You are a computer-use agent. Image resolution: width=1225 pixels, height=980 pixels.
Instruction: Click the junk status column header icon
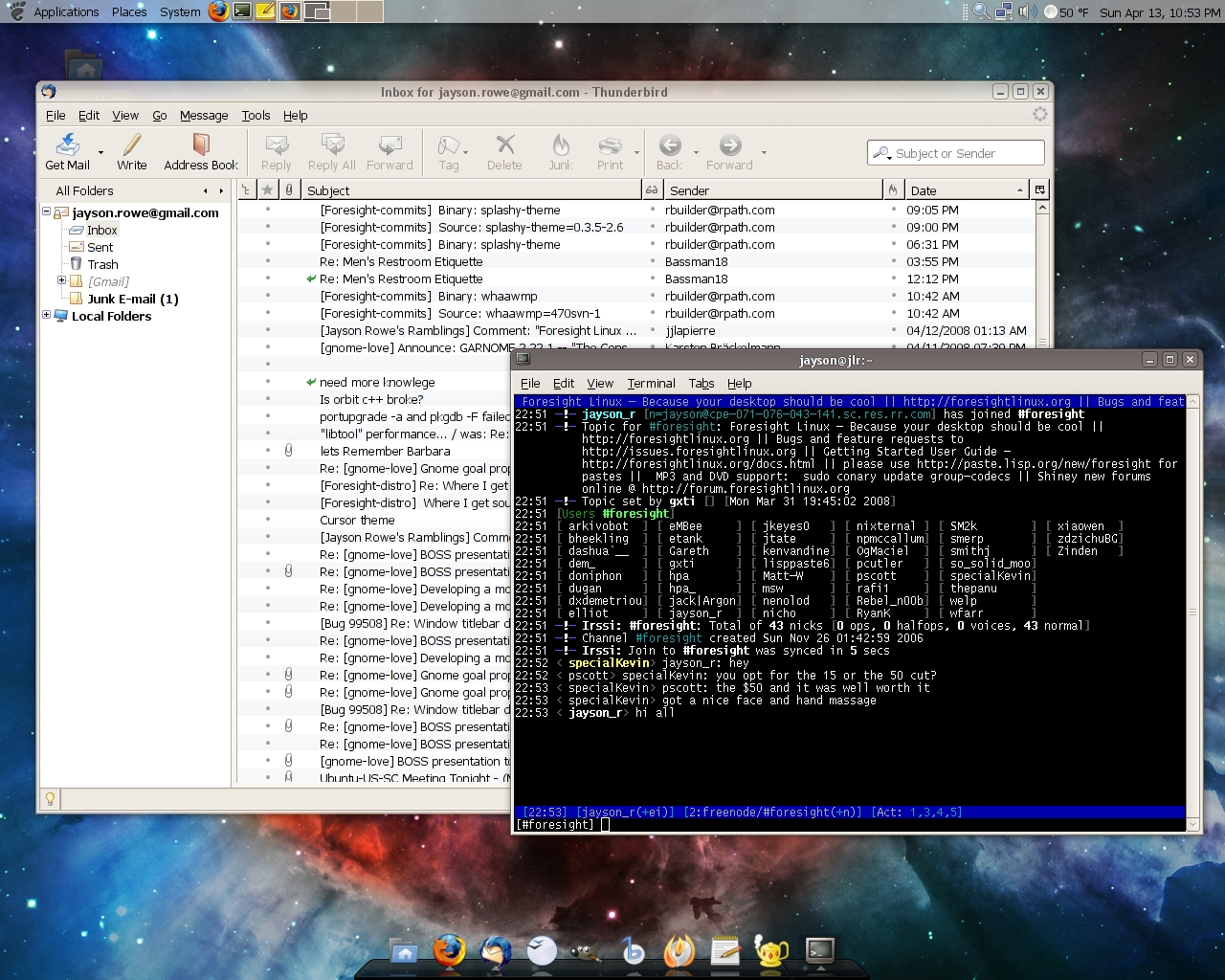[x=893, y=190]
